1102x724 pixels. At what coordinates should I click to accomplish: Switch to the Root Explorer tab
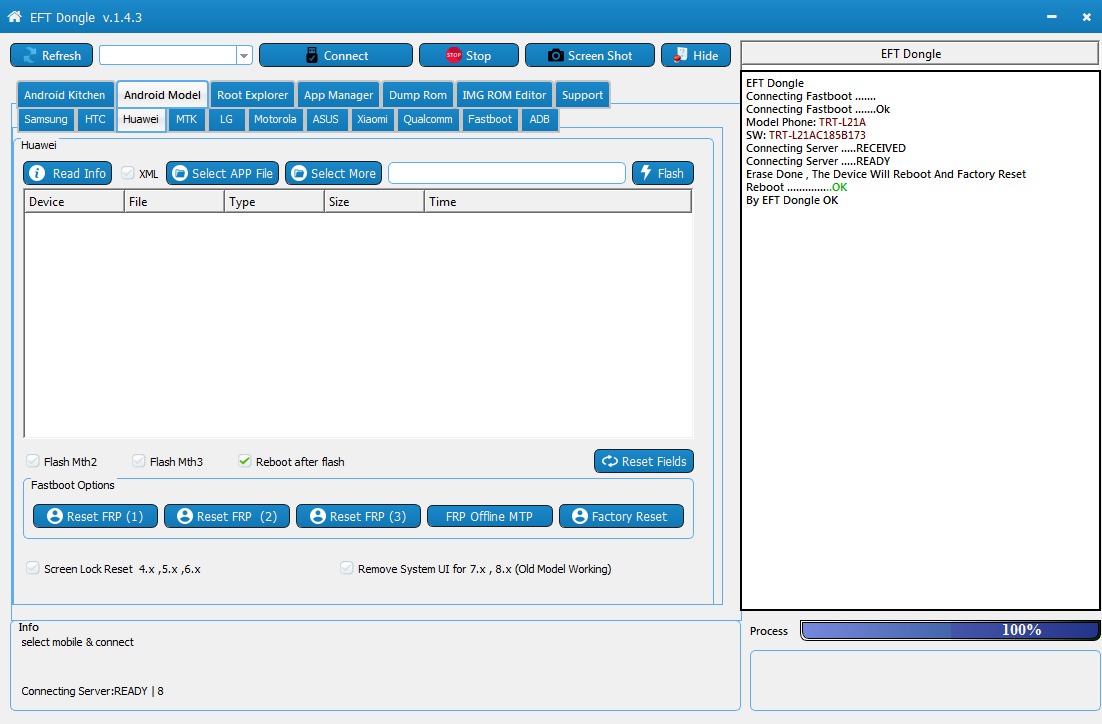(x=252, y=95)
